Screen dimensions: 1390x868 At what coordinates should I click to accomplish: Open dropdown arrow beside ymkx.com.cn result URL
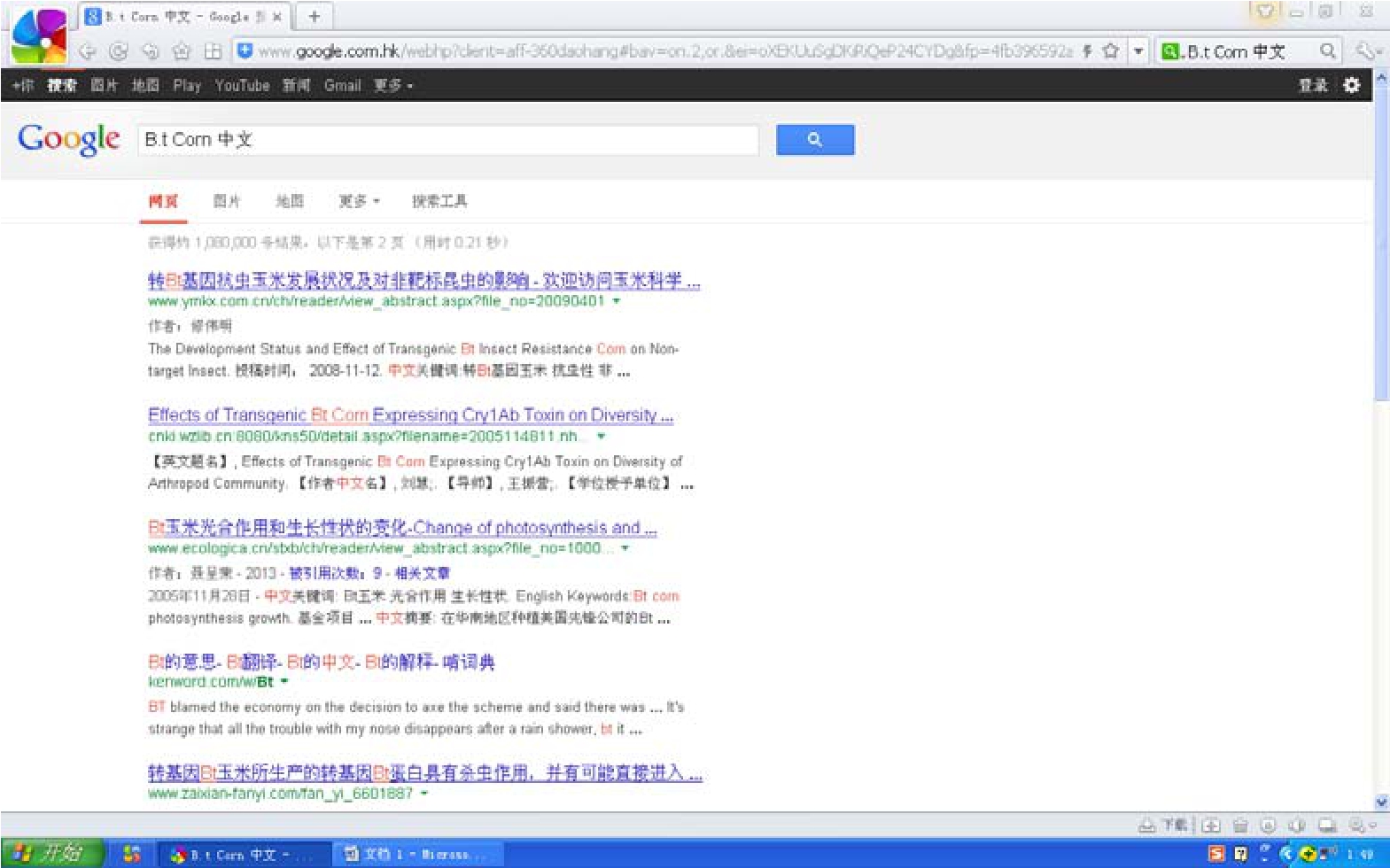click(x=617, y=301)
